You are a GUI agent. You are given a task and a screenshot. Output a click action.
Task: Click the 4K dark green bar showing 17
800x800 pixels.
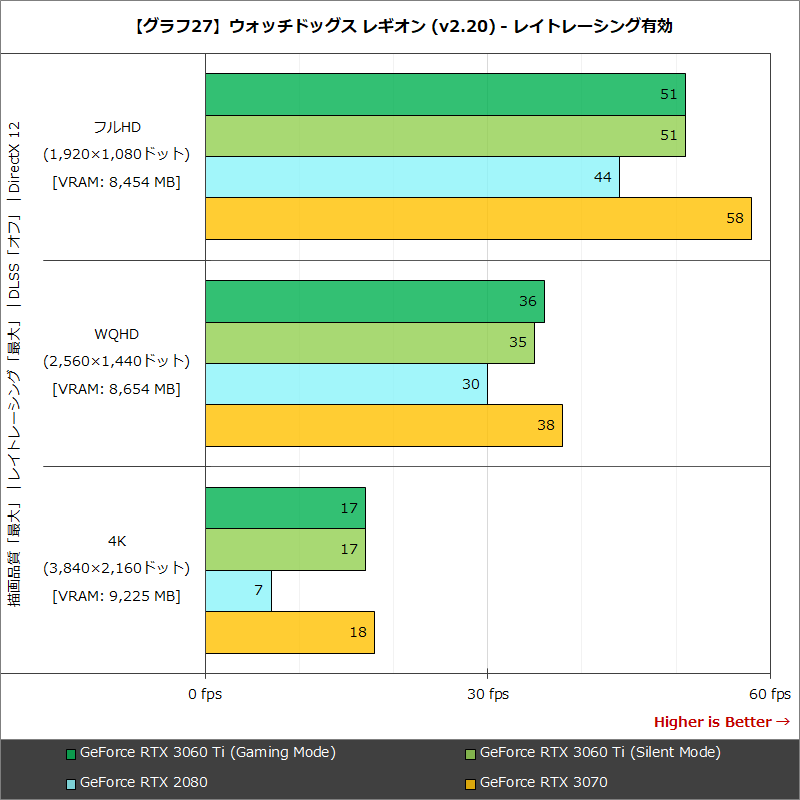click(285, 508)
